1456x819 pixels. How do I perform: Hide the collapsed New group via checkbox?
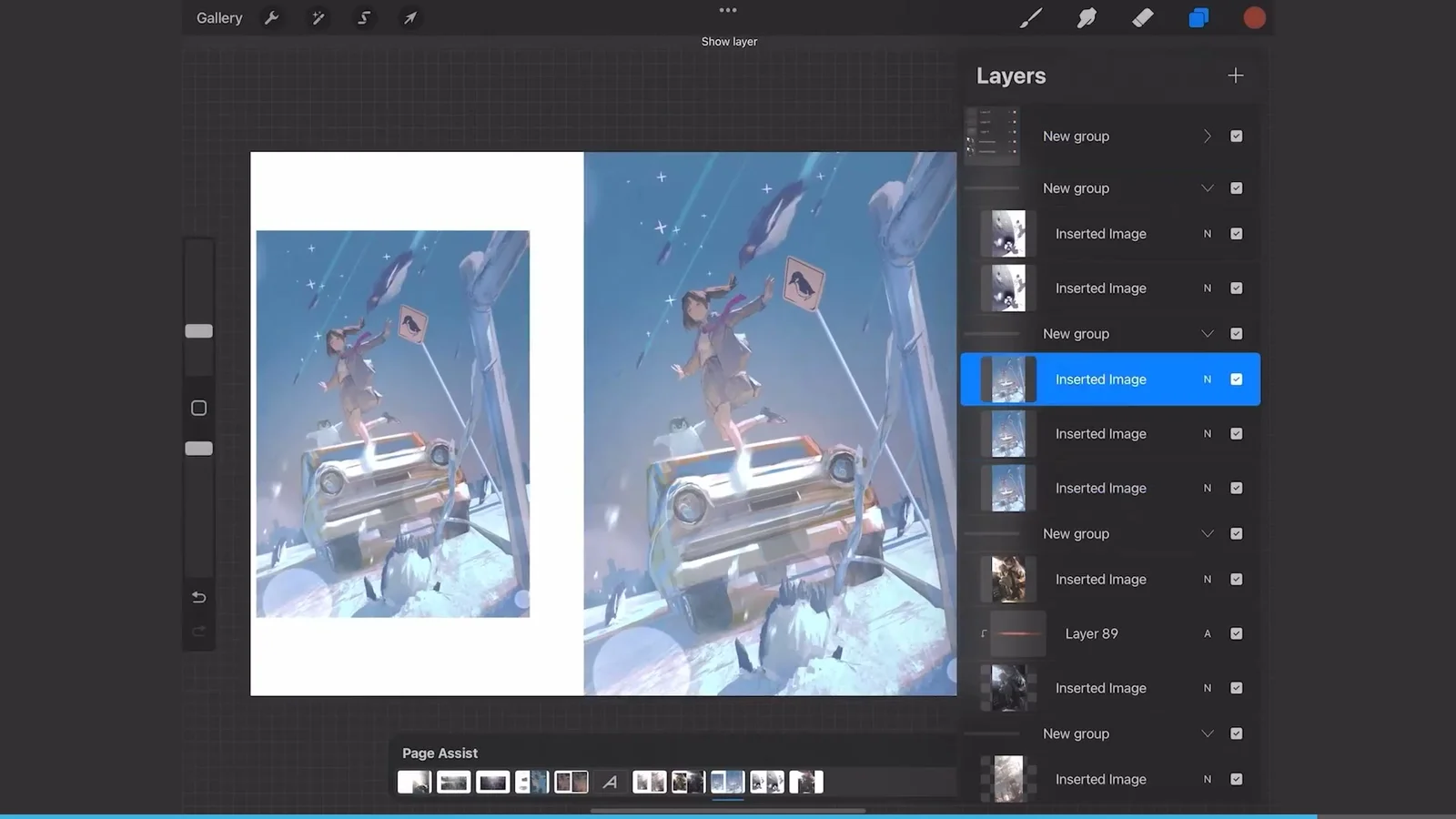[1236, 136]
